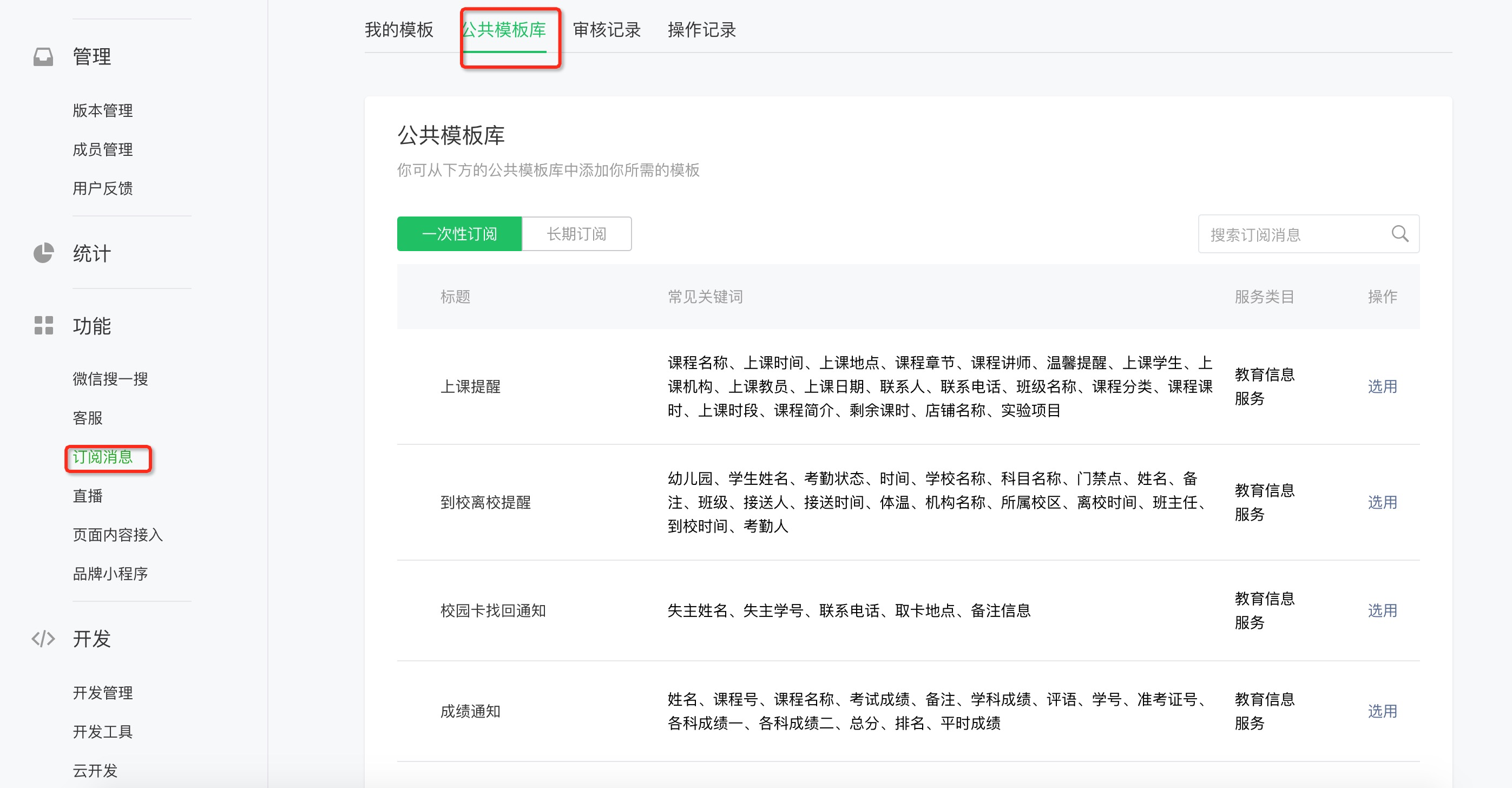Open 订阅消息 in the sidebar
1512x788 pixels.
(x=103, y=457)
